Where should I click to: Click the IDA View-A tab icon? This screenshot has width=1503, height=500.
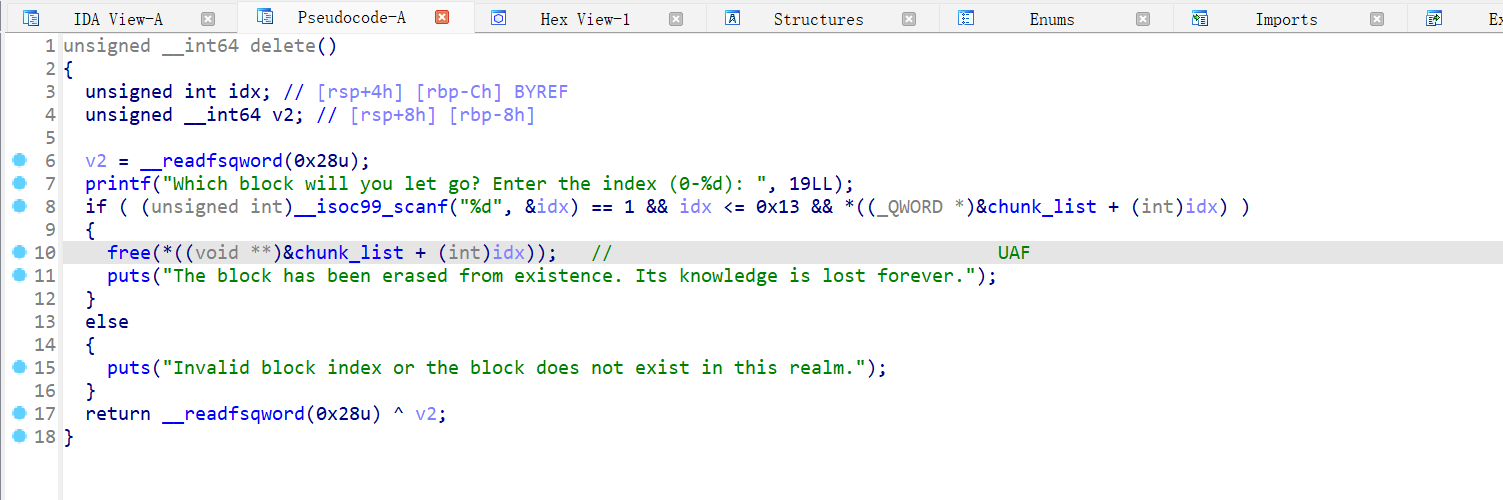tap(31, 19)
